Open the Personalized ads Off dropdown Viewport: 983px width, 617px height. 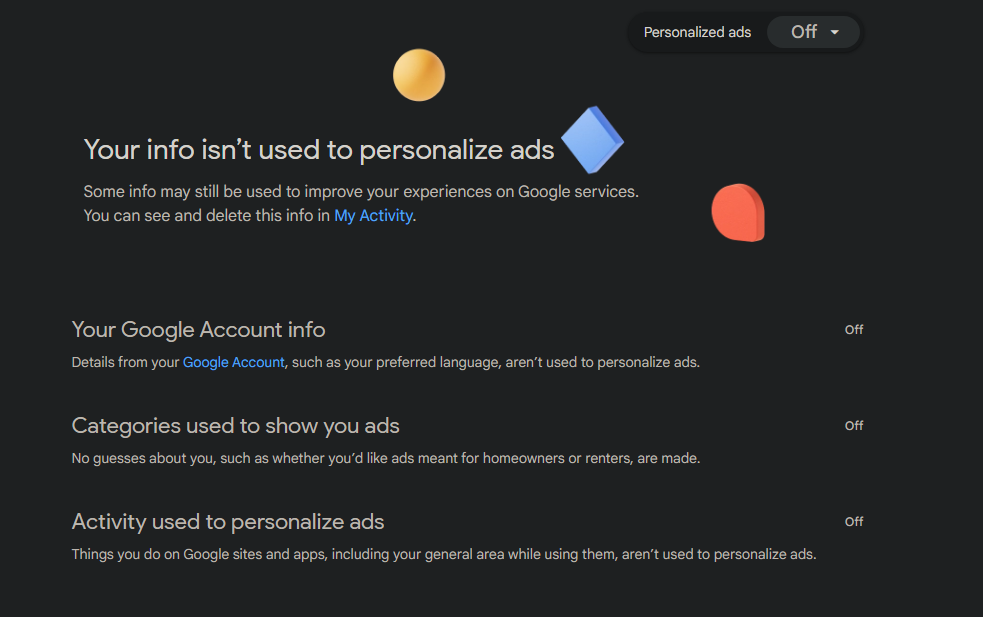coord(813,32)
